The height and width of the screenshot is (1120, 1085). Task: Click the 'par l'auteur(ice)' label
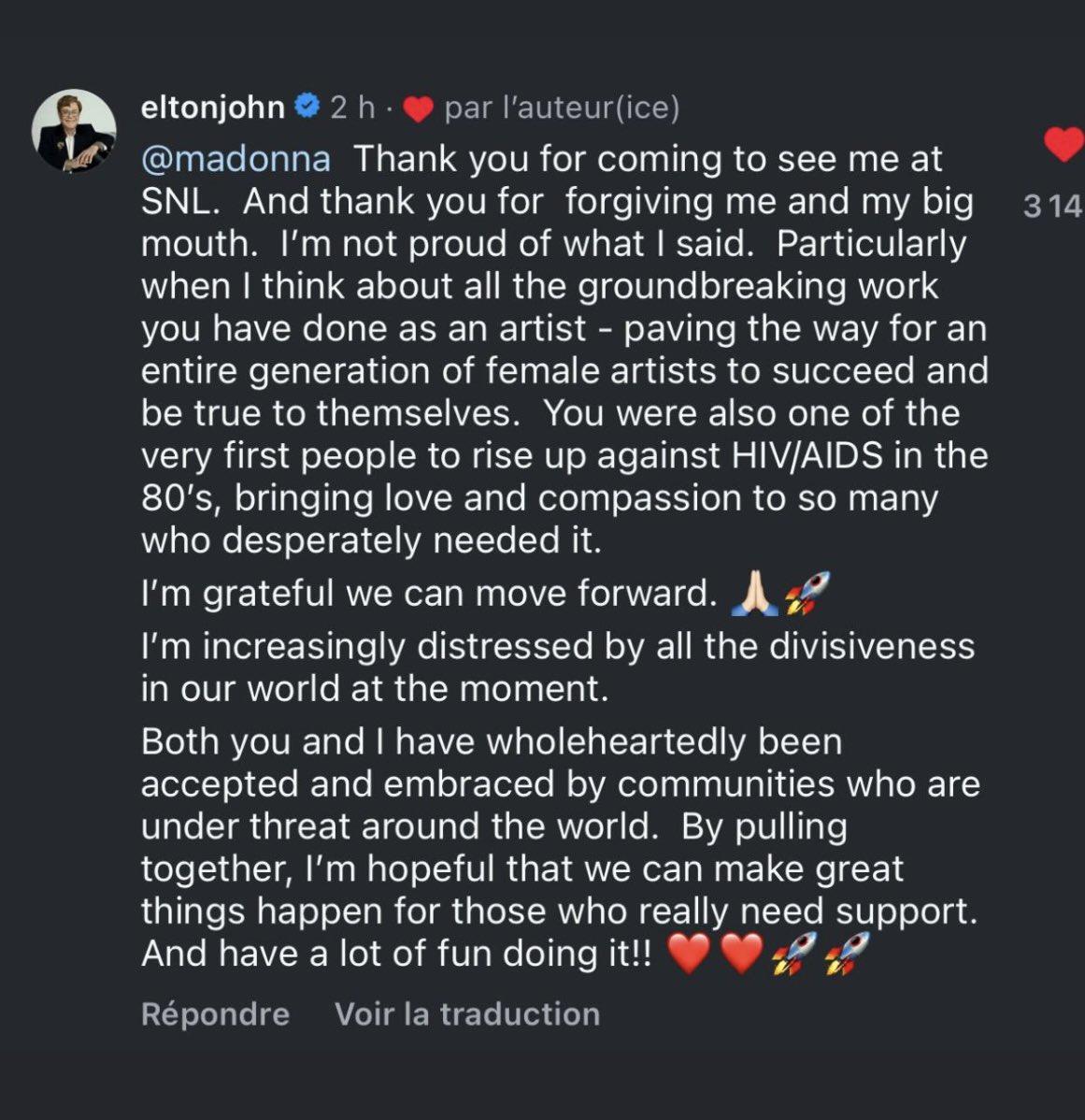pos(562,109)
